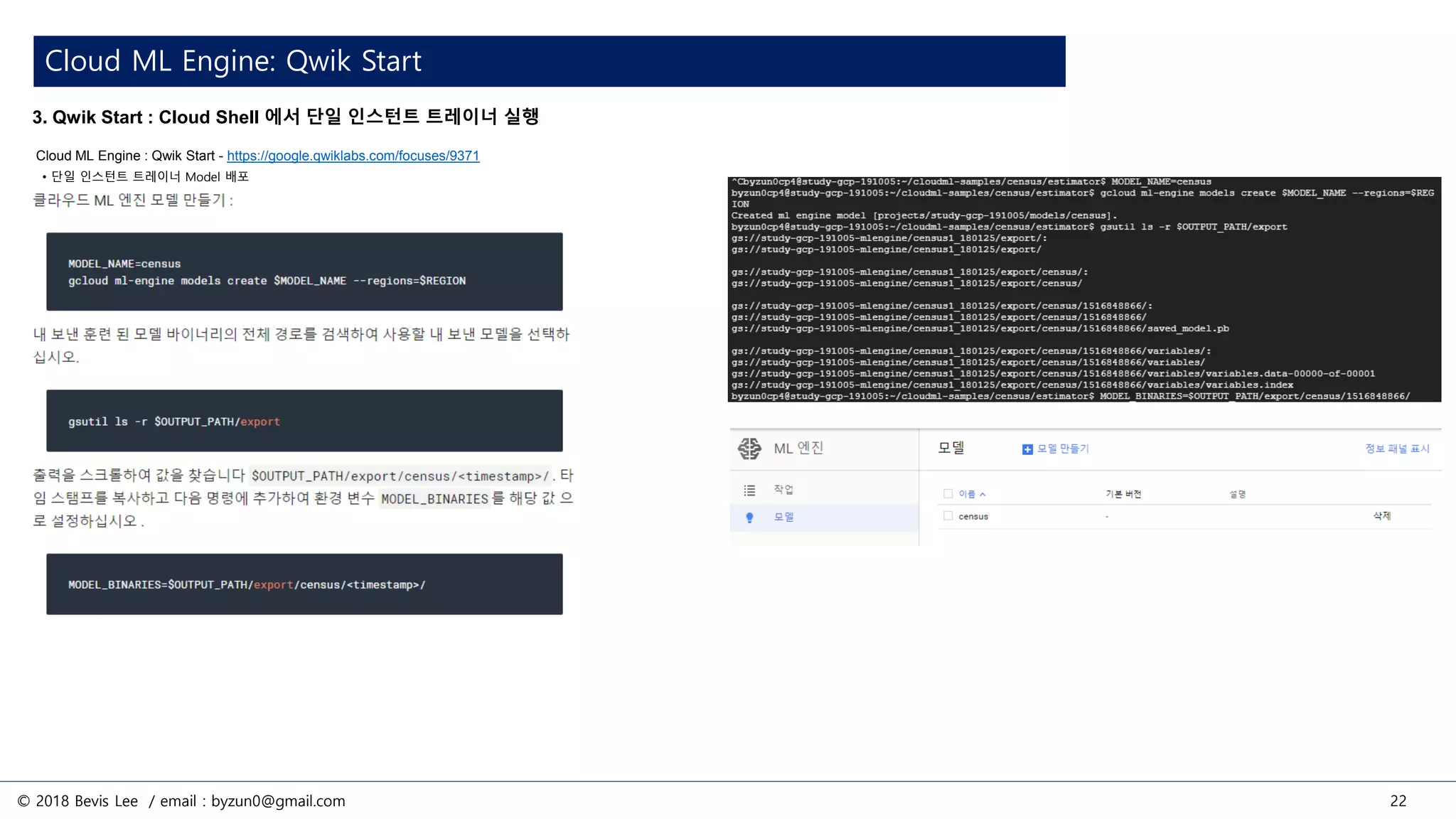Click the 모델 page heading
This screenshot has width=1456, height=819.
click(951, 448)
